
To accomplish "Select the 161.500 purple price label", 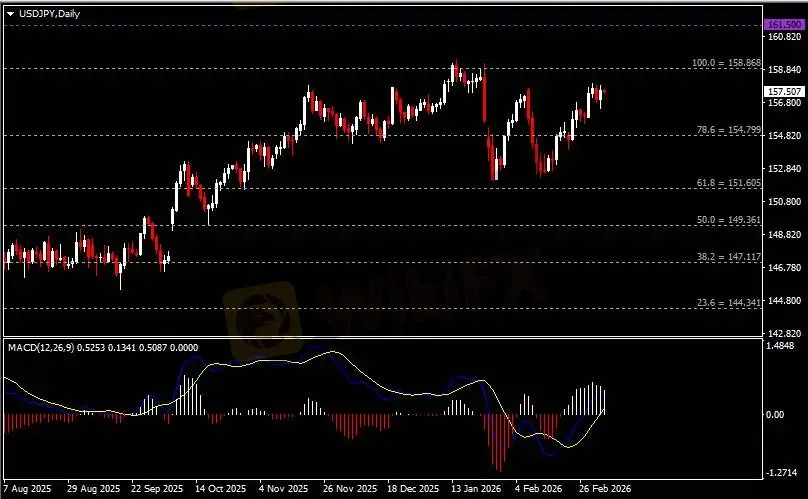I will pyautogui.click(x=784, y=25).
